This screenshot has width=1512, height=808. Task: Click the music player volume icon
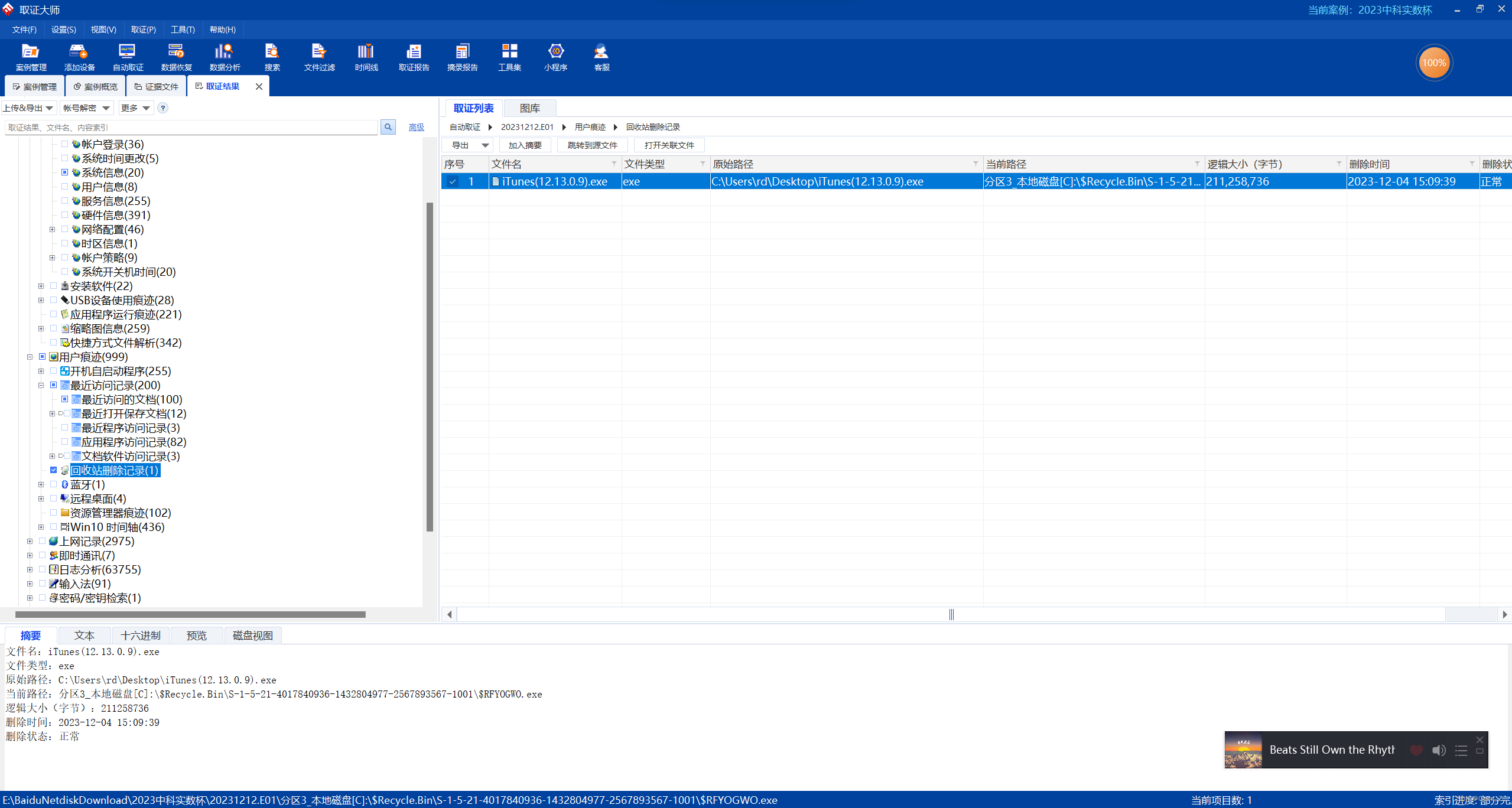coord(1438,750)
